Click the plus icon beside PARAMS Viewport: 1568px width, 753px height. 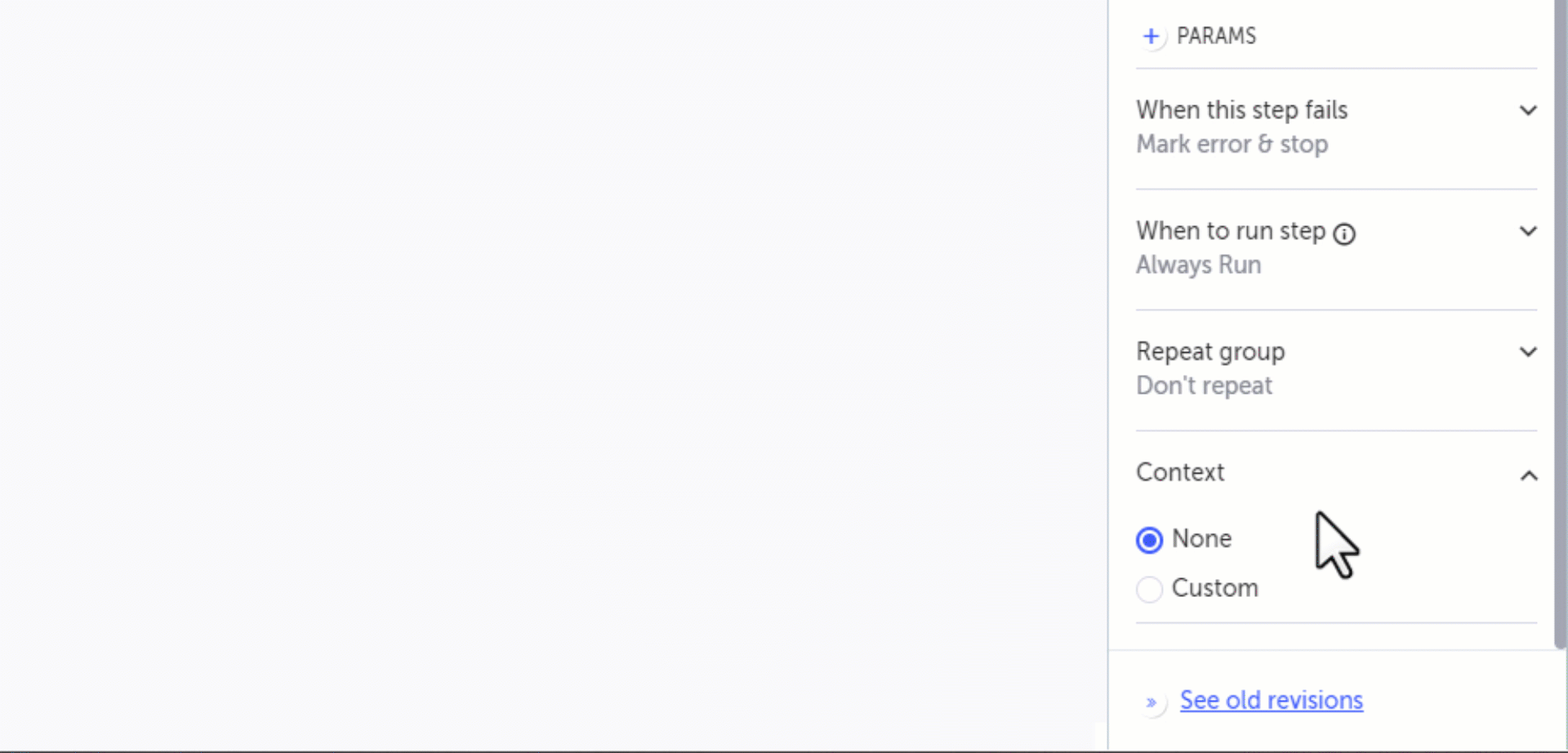[x=1151, y=37]
